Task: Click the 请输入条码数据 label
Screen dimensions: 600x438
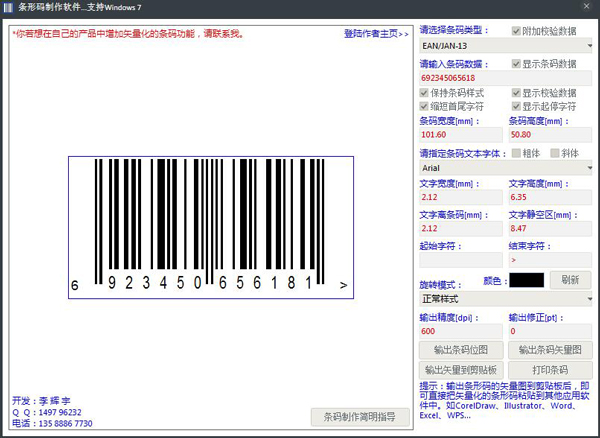Action: [454, 64]
